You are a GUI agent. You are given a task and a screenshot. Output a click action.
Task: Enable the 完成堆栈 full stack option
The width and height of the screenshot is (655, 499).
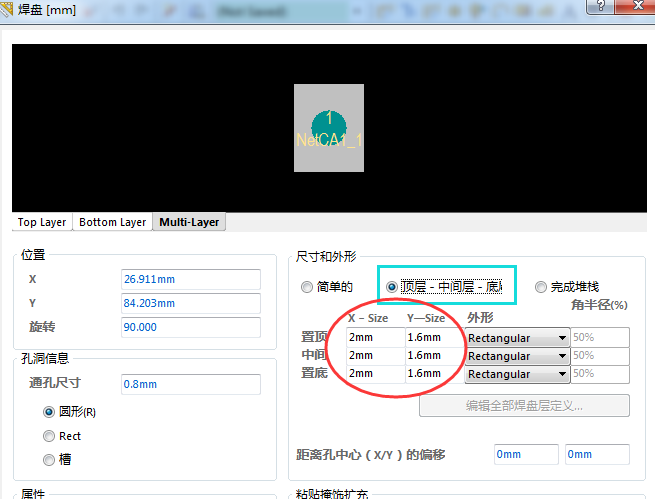point(541,287)
